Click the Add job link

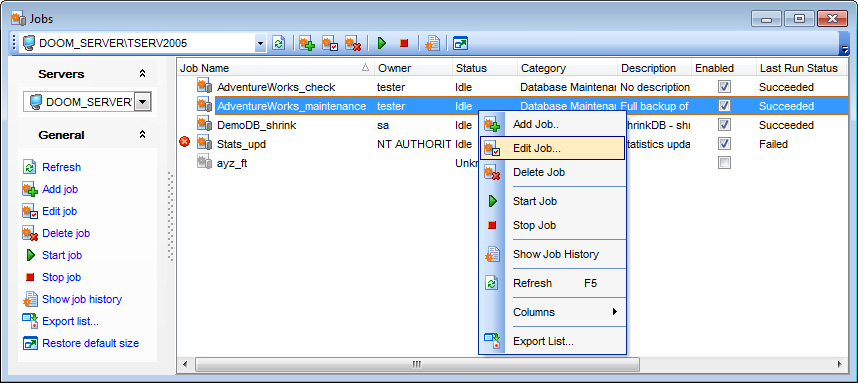coord(60,189)
